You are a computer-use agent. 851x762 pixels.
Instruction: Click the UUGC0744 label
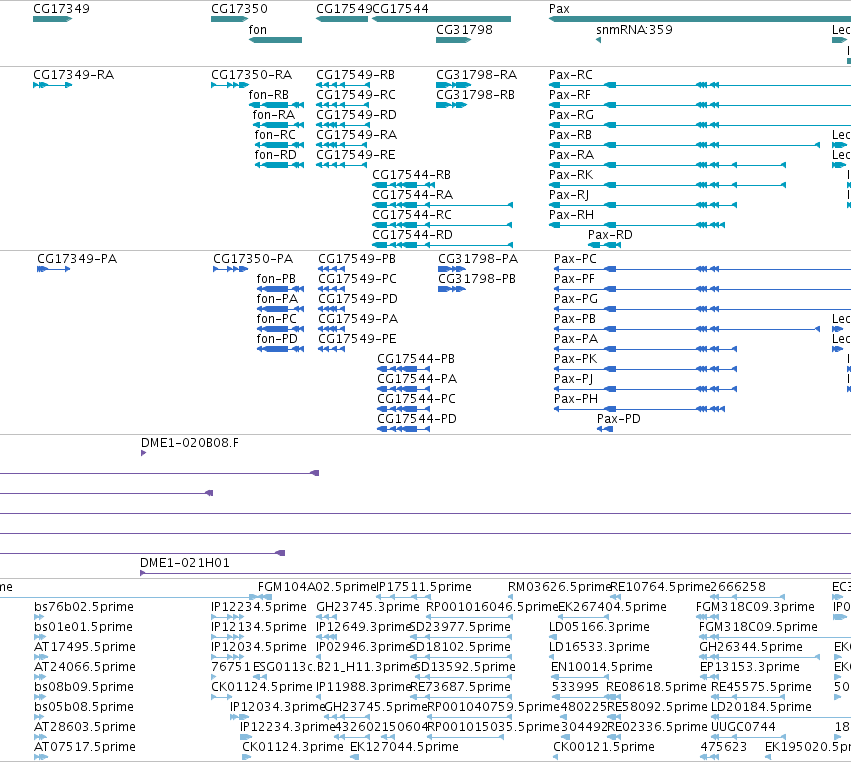(x=743, y=726)
